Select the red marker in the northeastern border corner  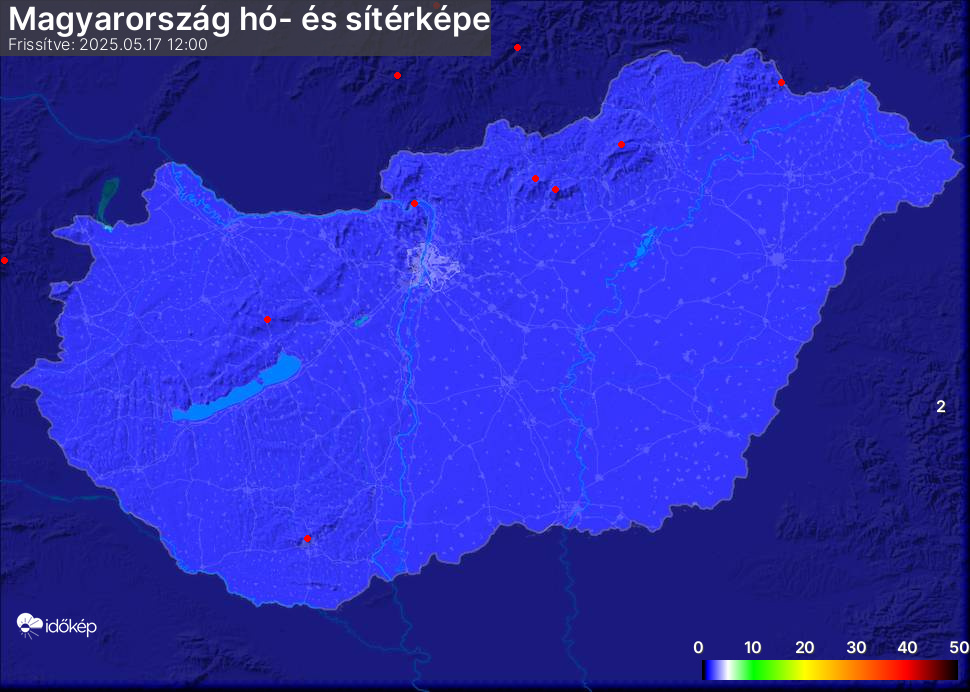[781, 83]
